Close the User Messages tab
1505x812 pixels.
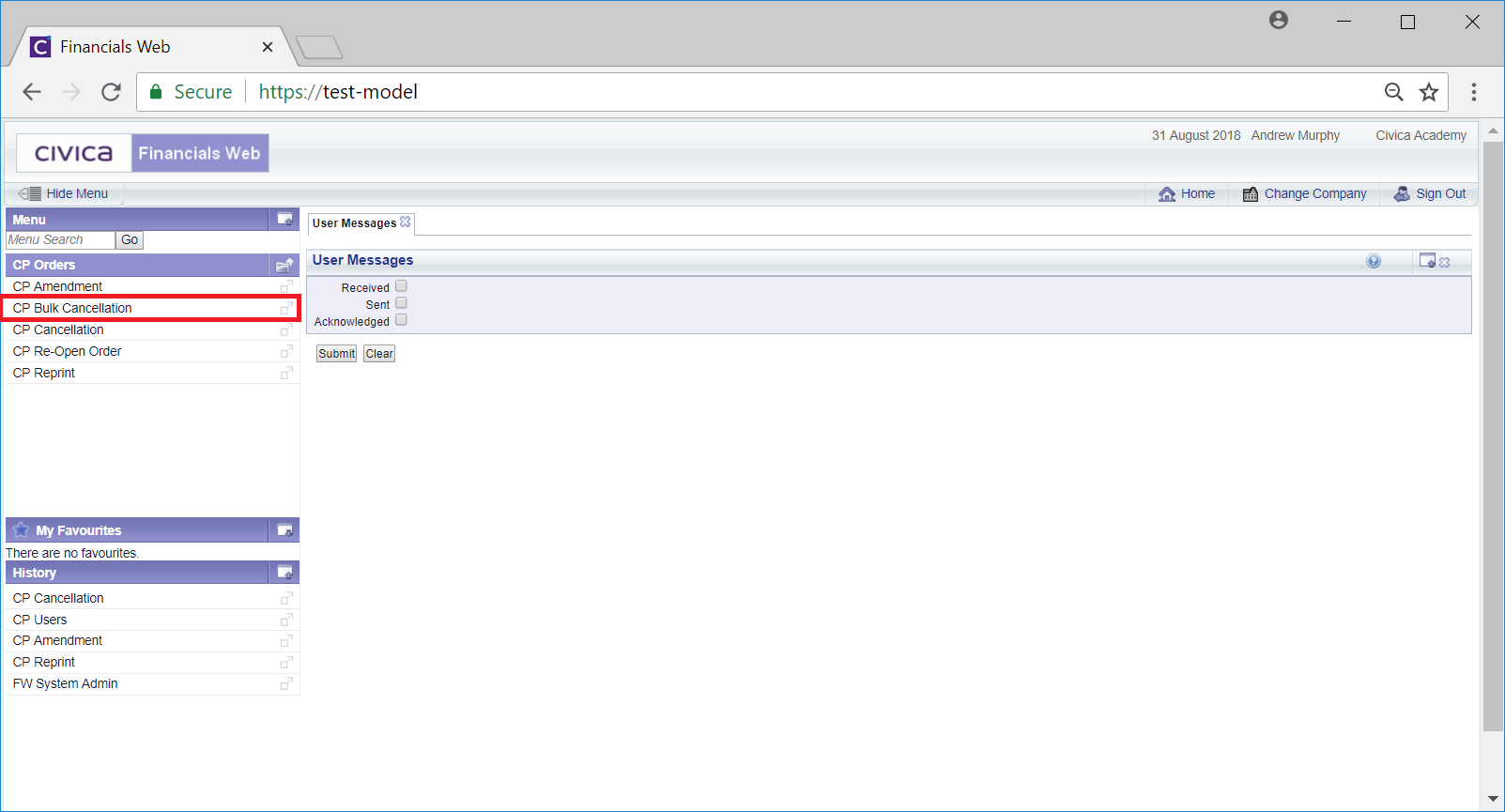406,222
